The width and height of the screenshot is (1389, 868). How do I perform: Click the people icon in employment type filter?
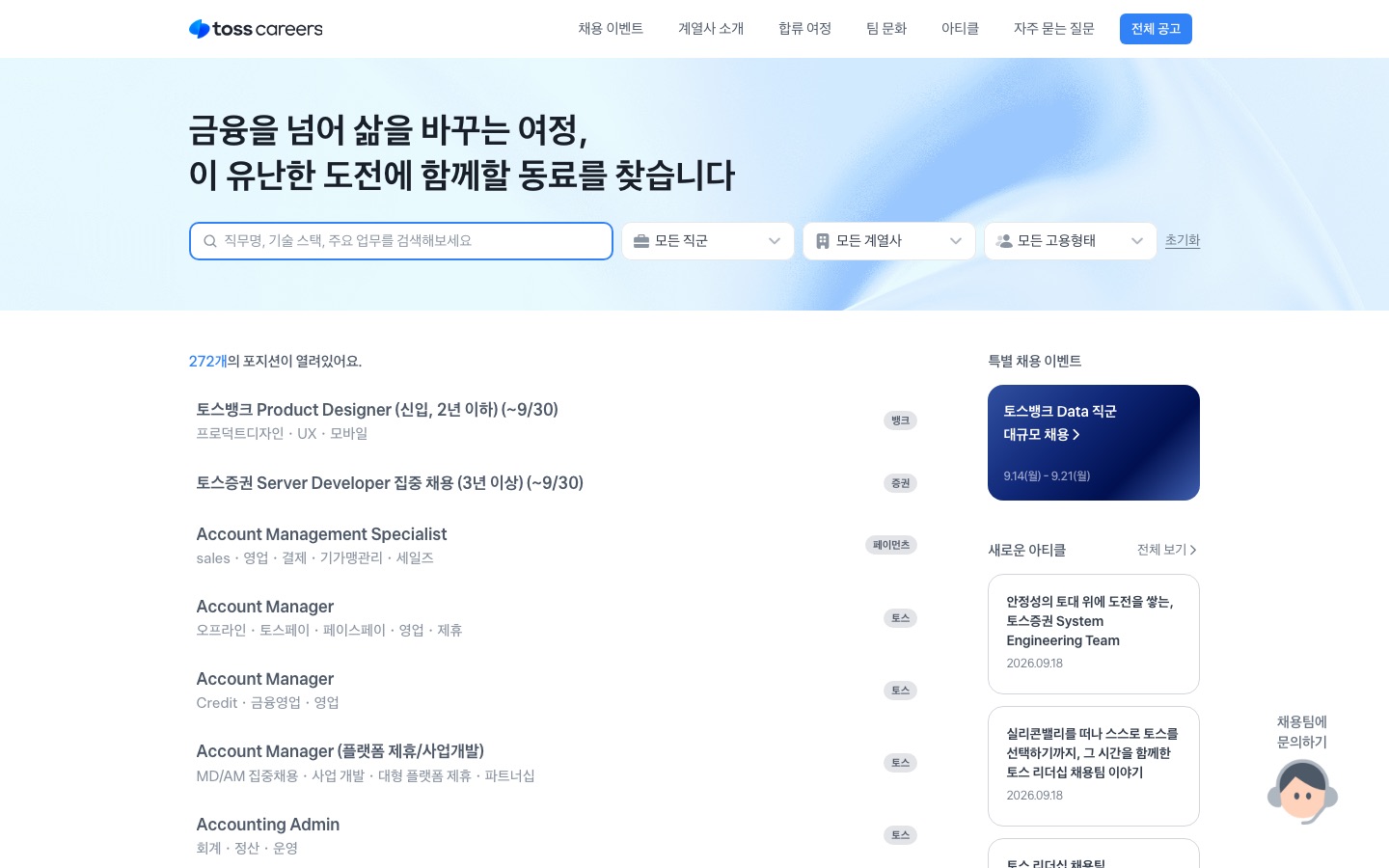point(1004,241)
